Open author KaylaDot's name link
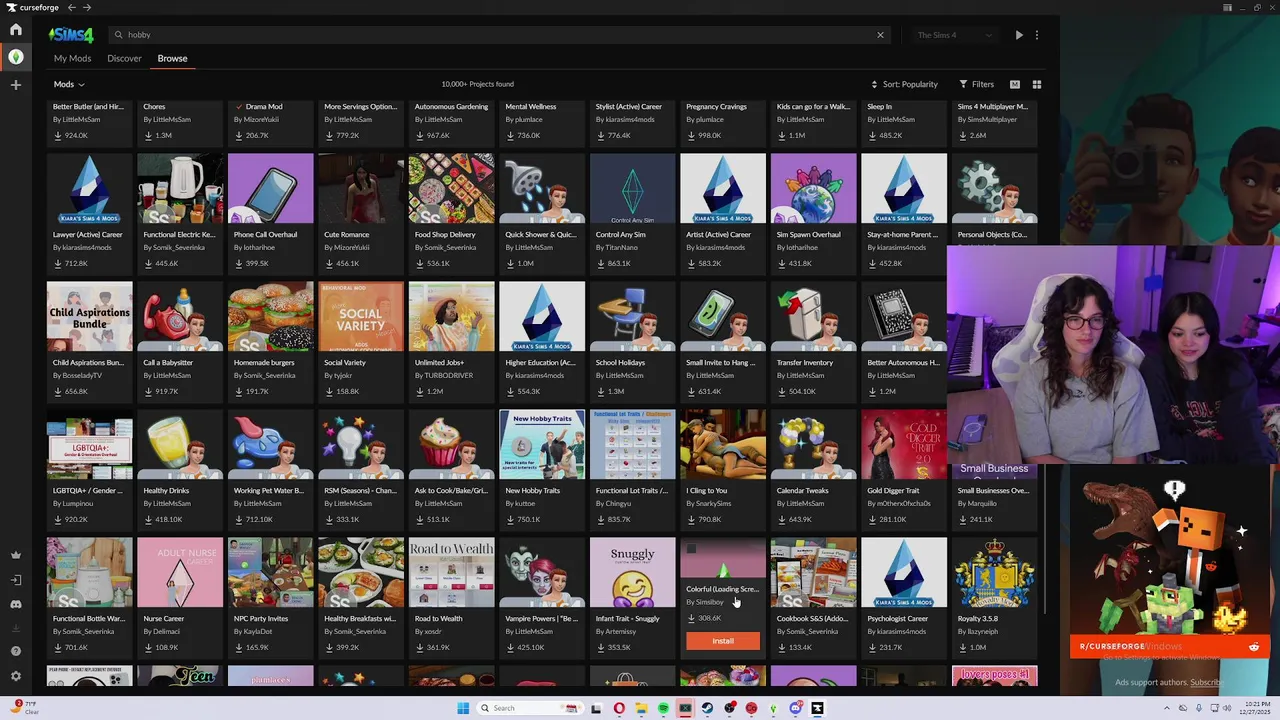 point(256,632)
